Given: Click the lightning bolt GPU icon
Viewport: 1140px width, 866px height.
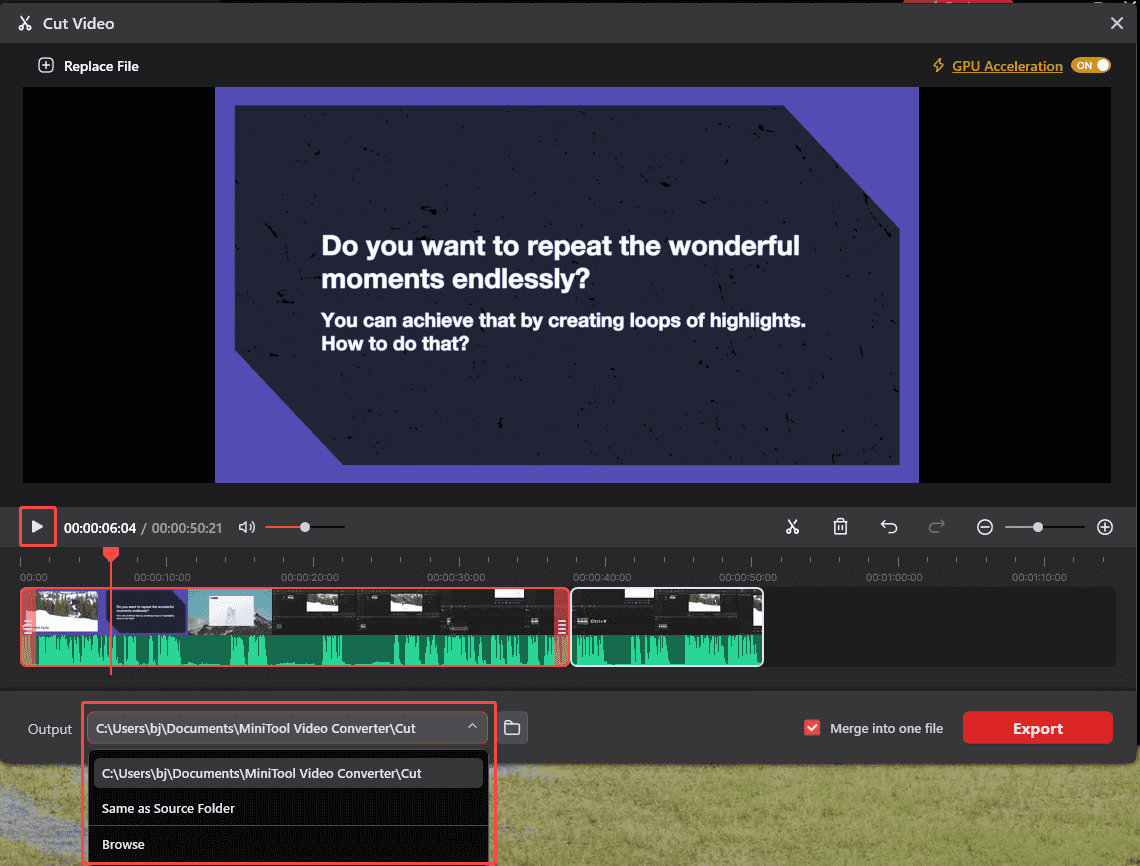Looking at the screenshot, I should (939, 65).
